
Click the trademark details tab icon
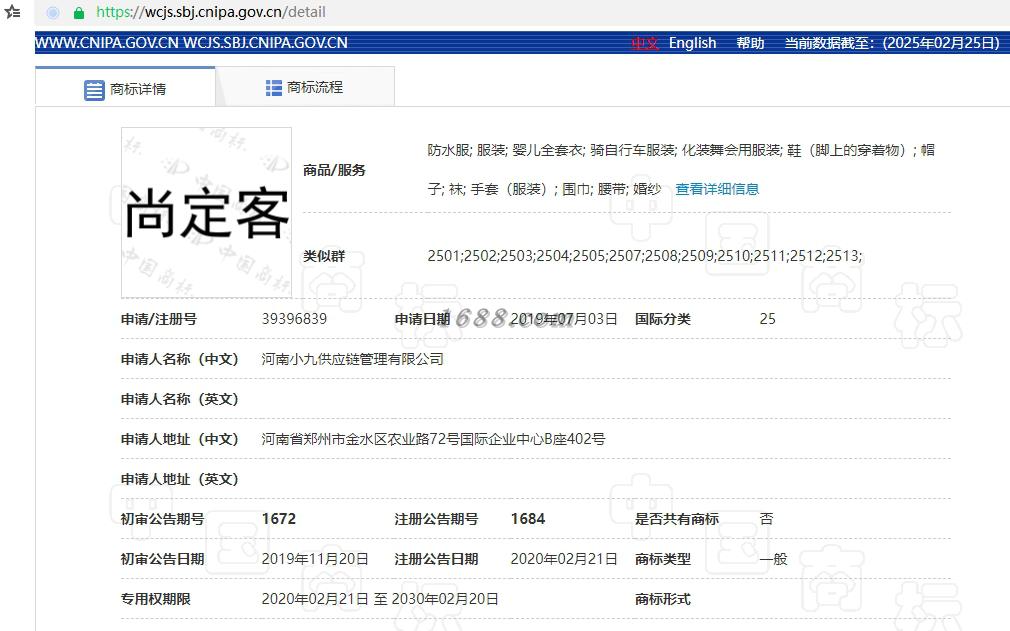pyautogui.click(x=94, y=89)
